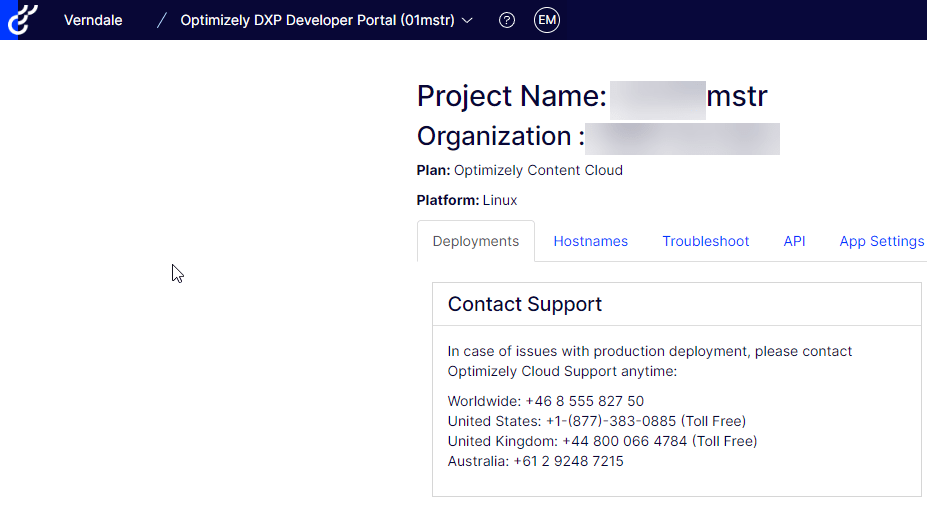Open the App Settings tab
Image resolution: width=927 pixels, height=513 pixels.
pyautogui.click(x=881, y=241)
